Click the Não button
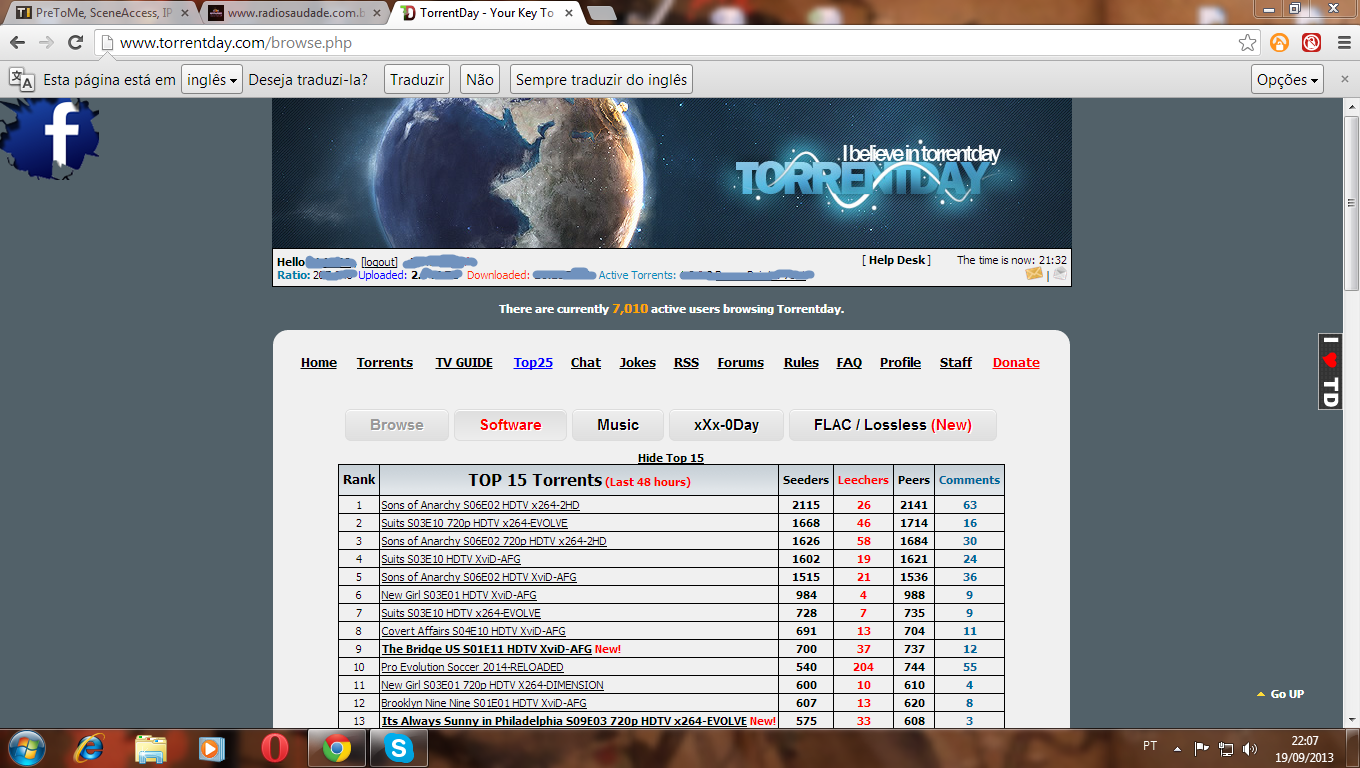 (x=480, y=80)
